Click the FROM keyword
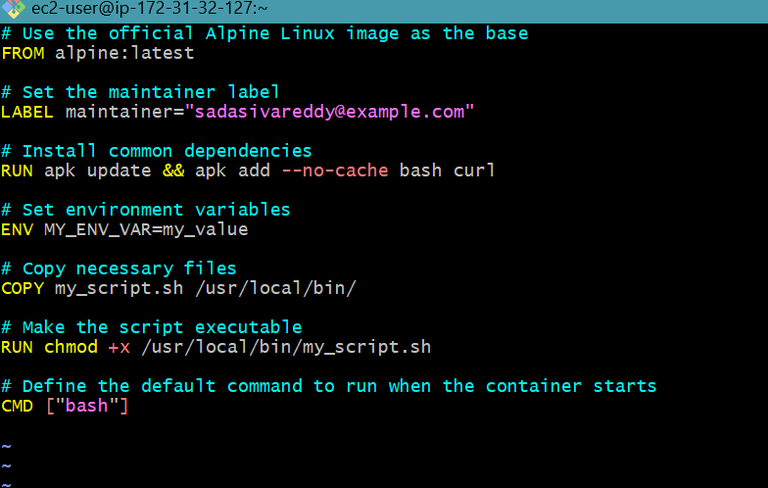This screenshot has width=768, height=488. (x=23, y=53)
